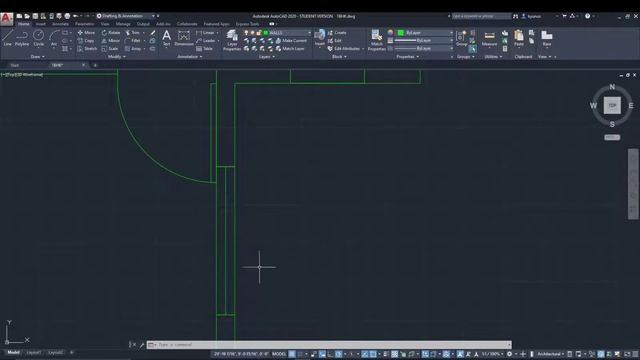This screenshot has width=640, height=360.
Task: Select the Arc tool
Action: tap(54, 38)
